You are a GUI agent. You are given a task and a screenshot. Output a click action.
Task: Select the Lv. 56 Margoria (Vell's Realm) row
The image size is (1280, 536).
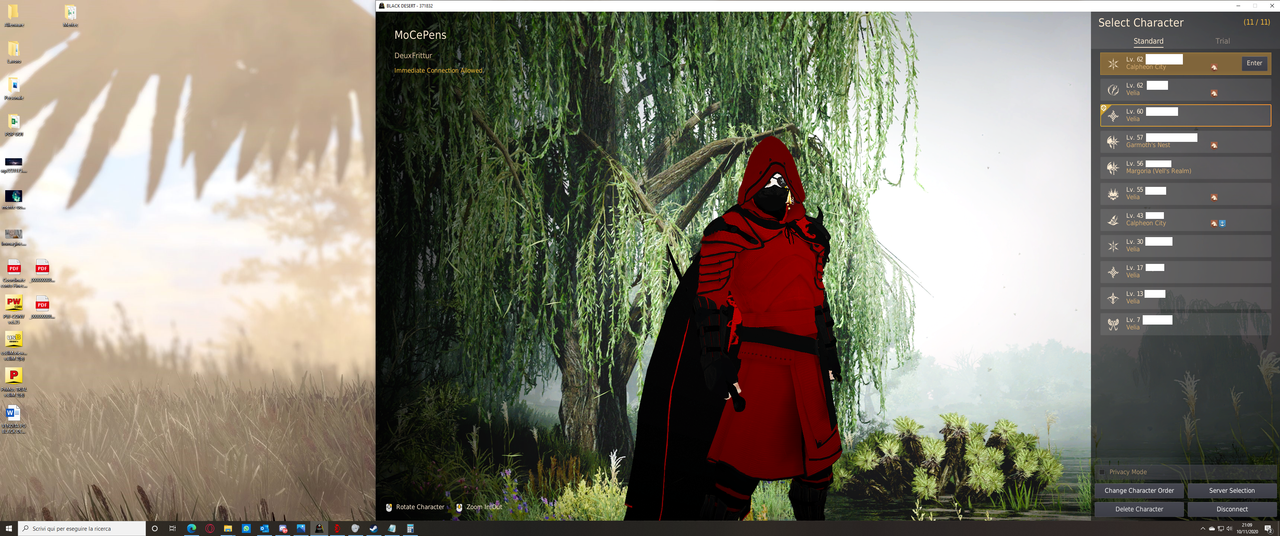tap(1186, 168)
